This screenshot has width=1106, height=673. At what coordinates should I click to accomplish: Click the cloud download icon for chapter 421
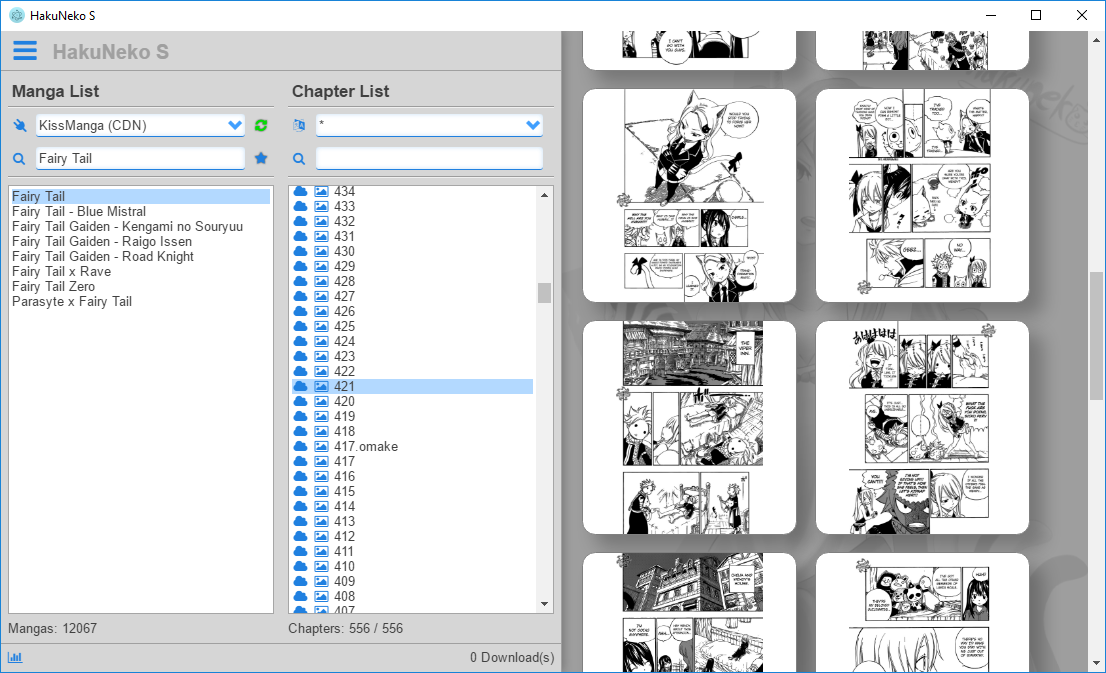(x=301, y=386)
